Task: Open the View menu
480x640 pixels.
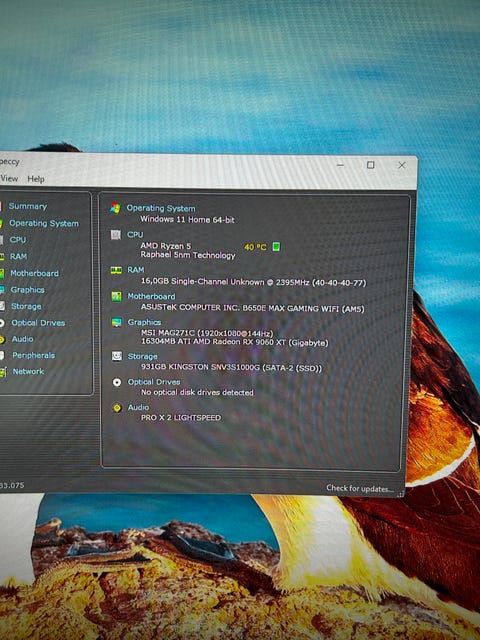Action: click(9, 178)
